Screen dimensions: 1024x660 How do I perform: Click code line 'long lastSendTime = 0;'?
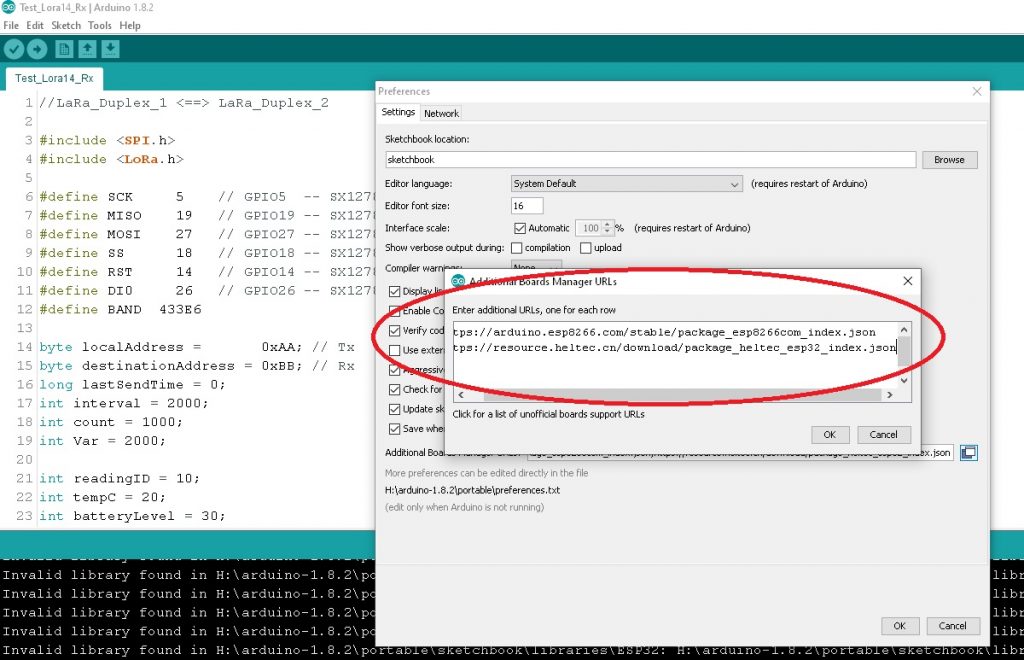[132, 385]
